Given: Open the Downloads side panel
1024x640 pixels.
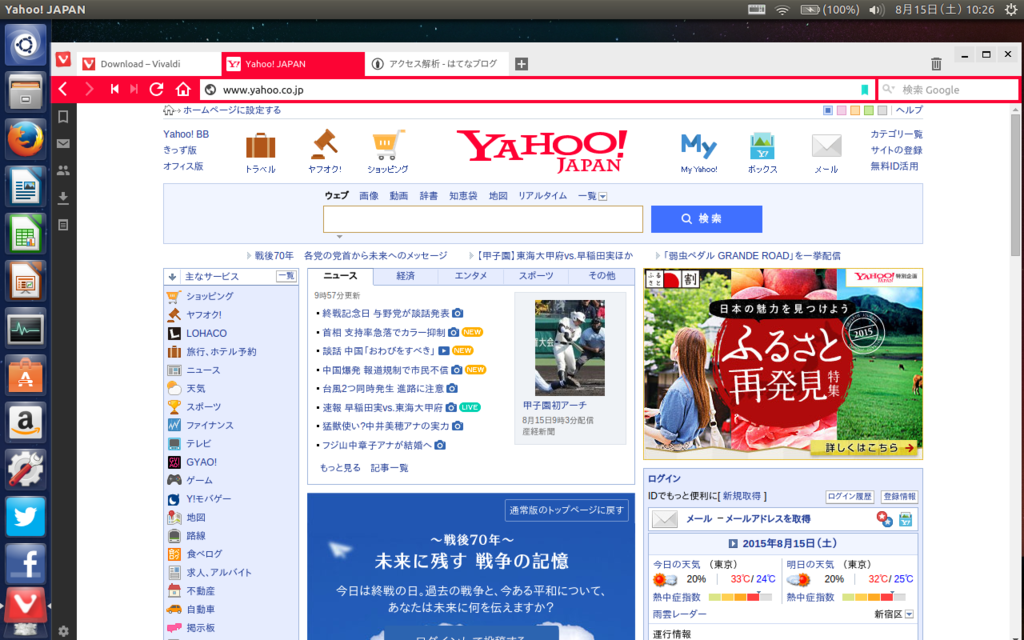Looking at the screenshot, I should (x=63, y=198).
